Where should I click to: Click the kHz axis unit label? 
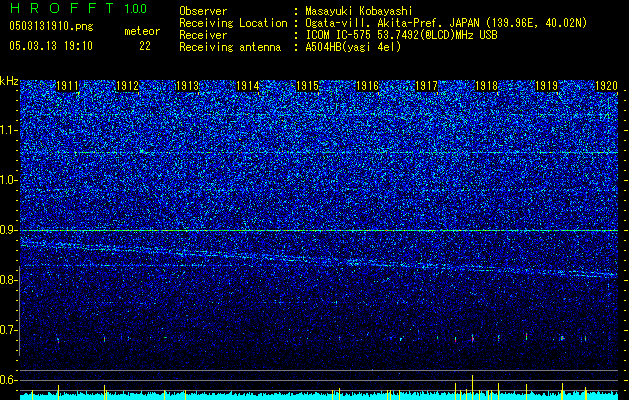point(9,81)
